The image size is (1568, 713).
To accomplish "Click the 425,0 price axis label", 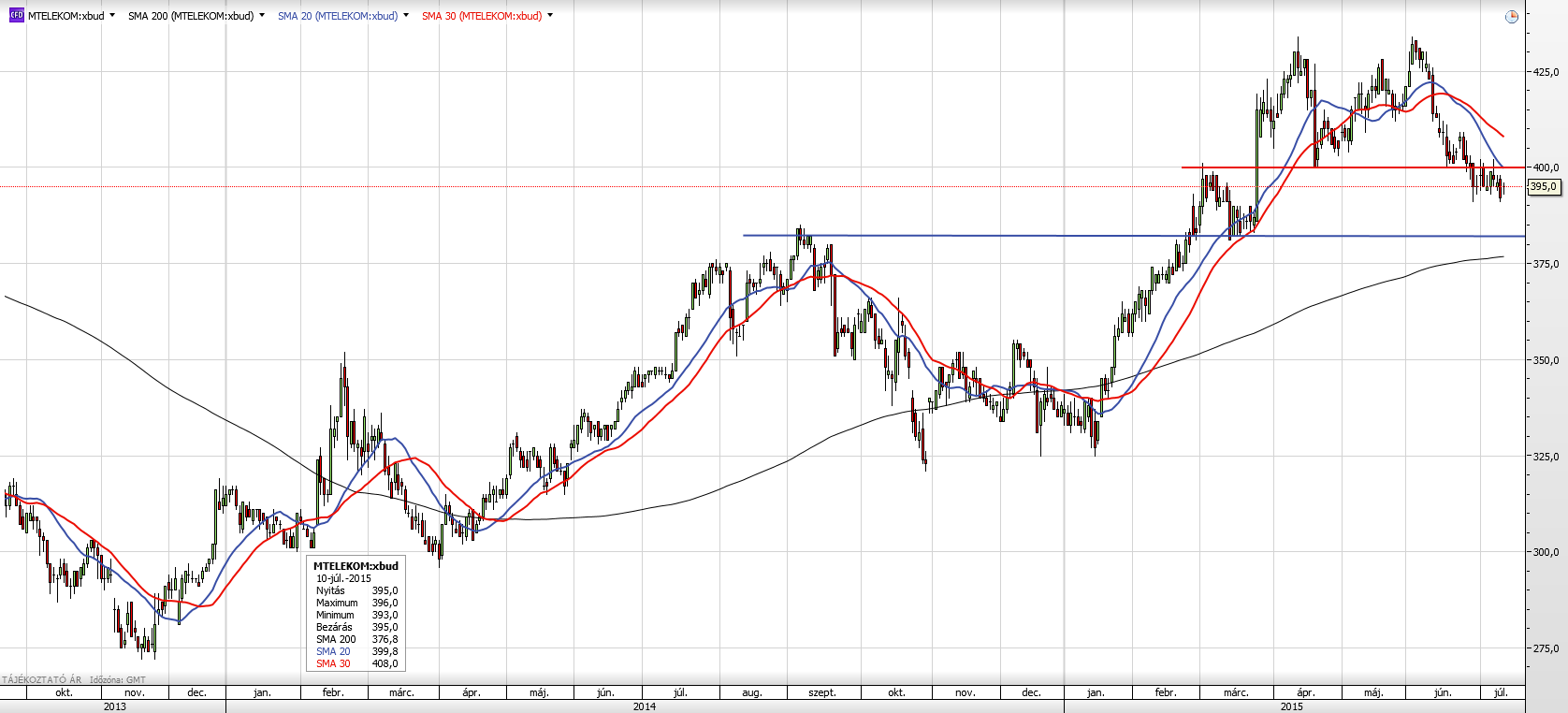I will [x=1546, y=72].
